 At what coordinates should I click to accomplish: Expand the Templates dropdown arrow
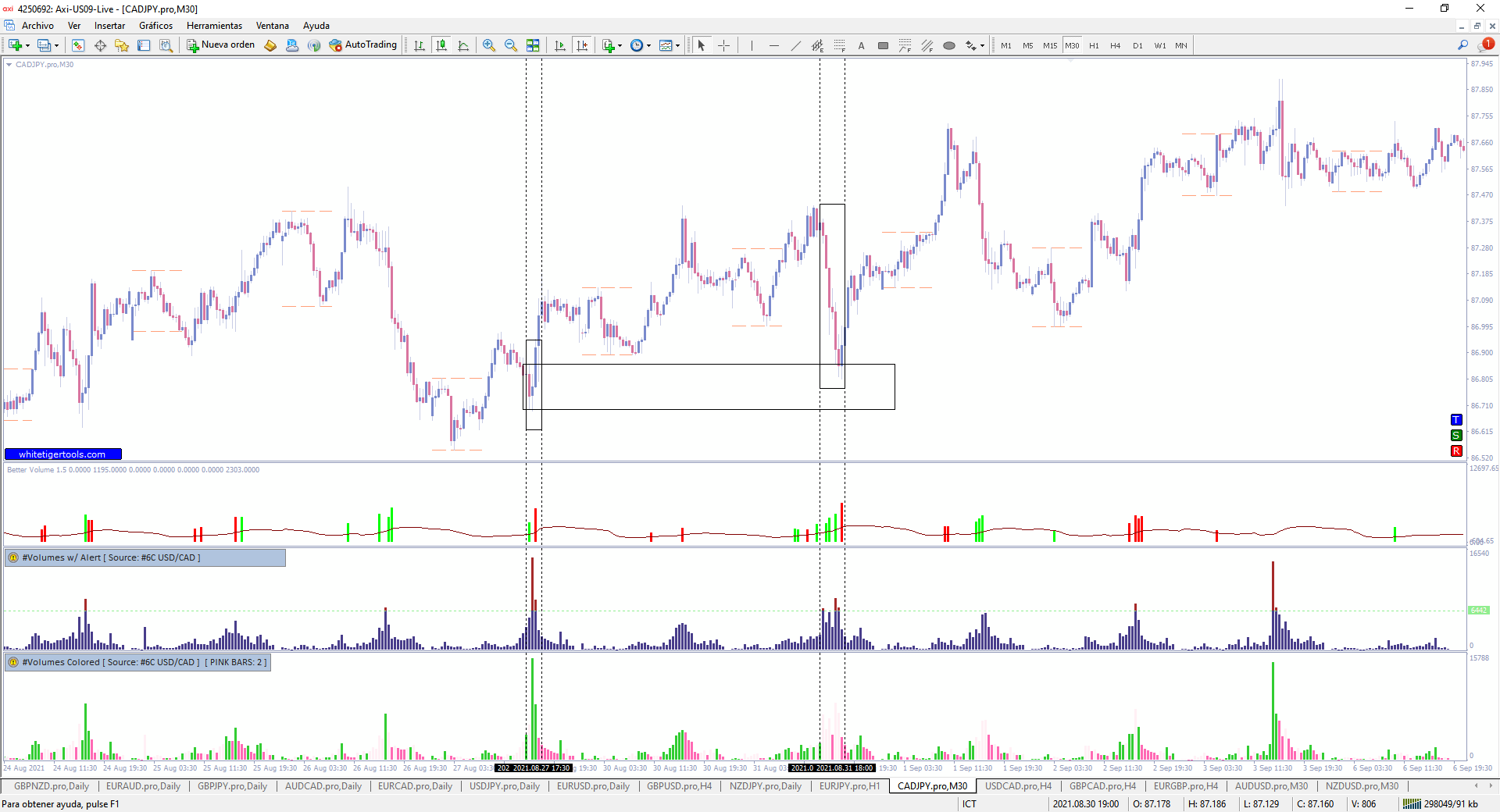(x=677, y=45)
